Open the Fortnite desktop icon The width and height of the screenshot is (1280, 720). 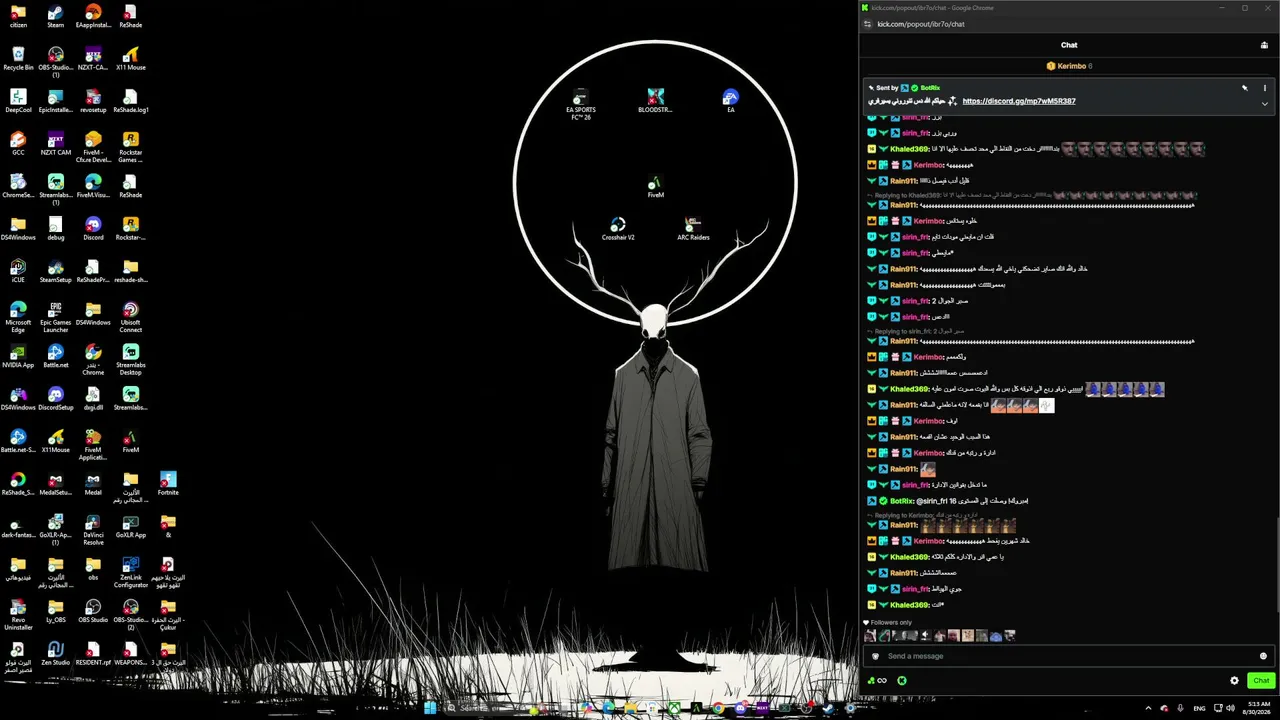(168, 484)
